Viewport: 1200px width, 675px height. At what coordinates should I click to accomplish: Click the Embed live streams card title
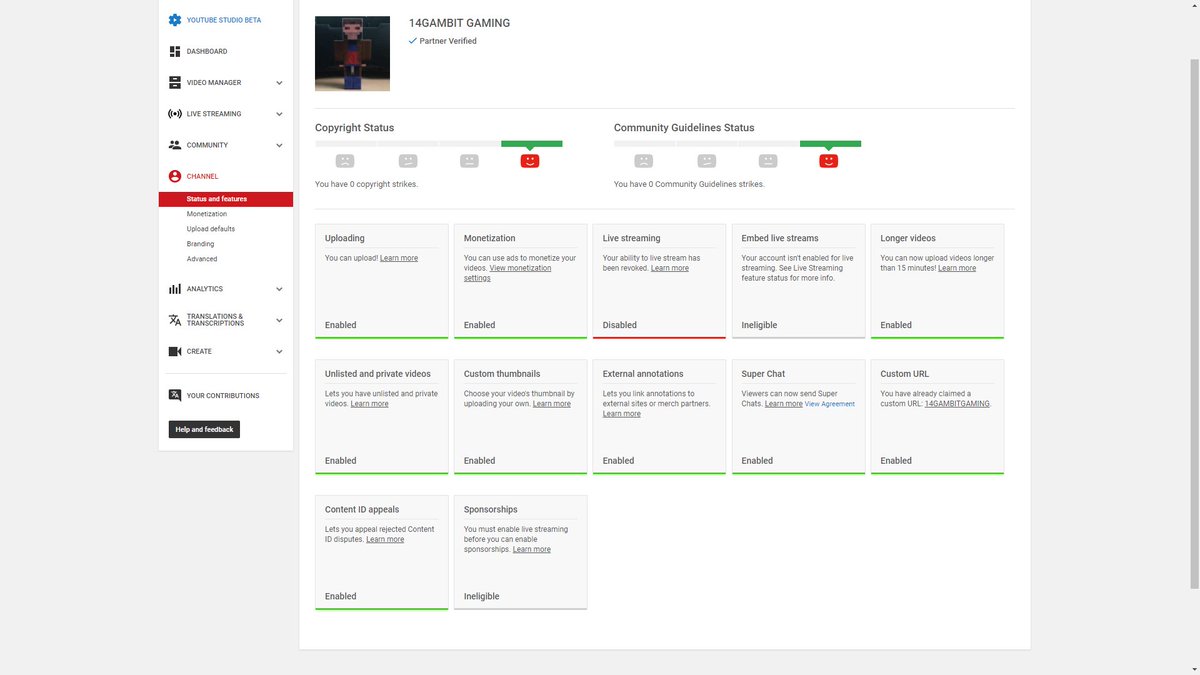[x=780, y=238]
